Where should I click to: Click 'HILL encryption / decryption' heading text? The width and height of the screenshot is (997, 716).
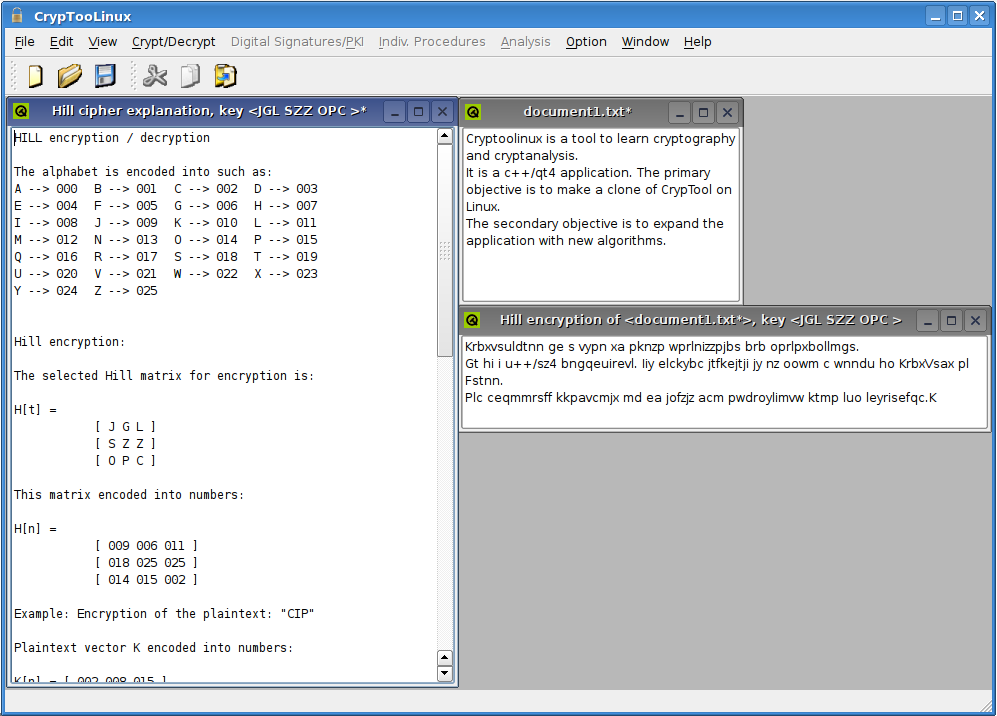coord(112,138)
